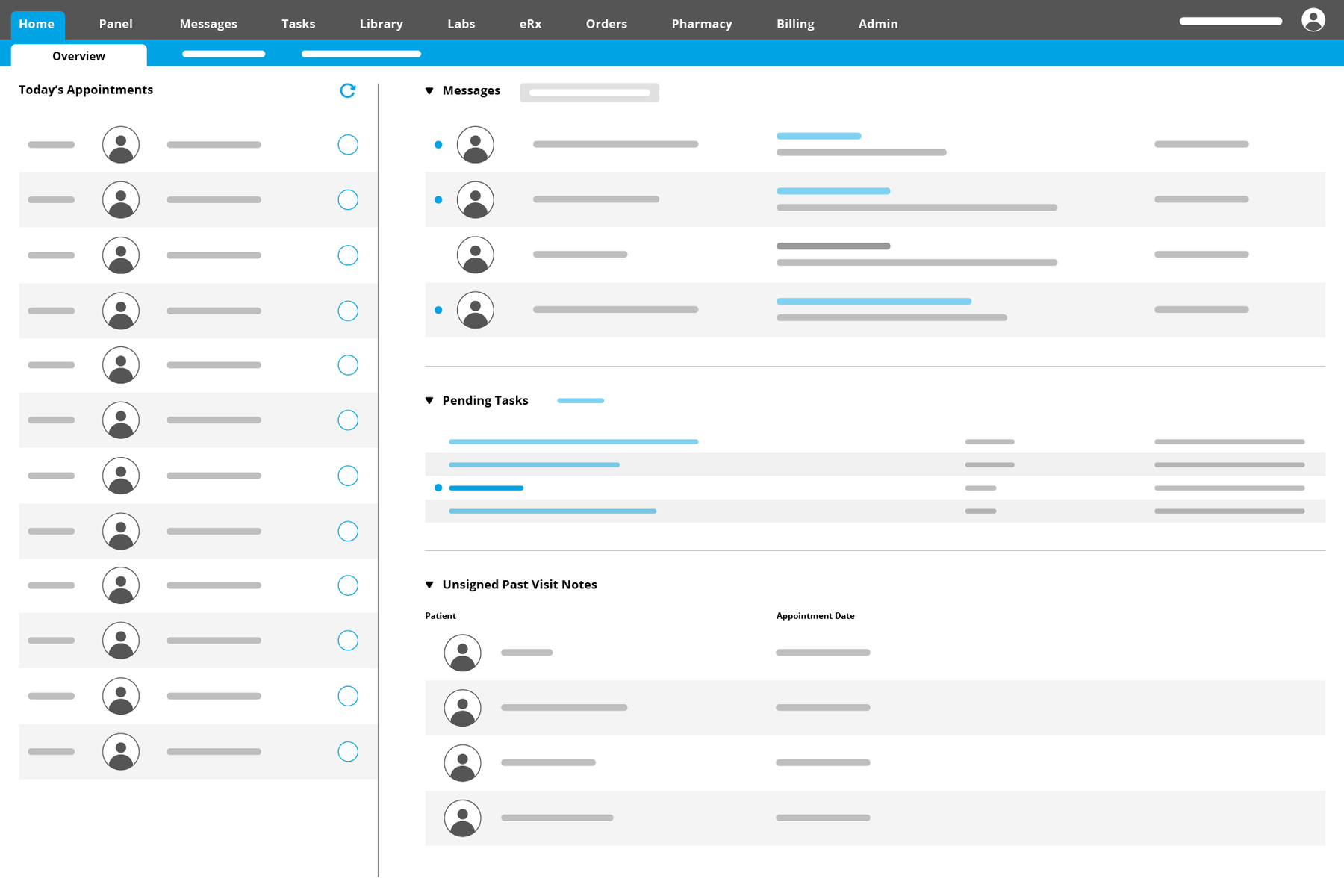Open first pending task link
The image size is (1344, 896).
(573, 442)
